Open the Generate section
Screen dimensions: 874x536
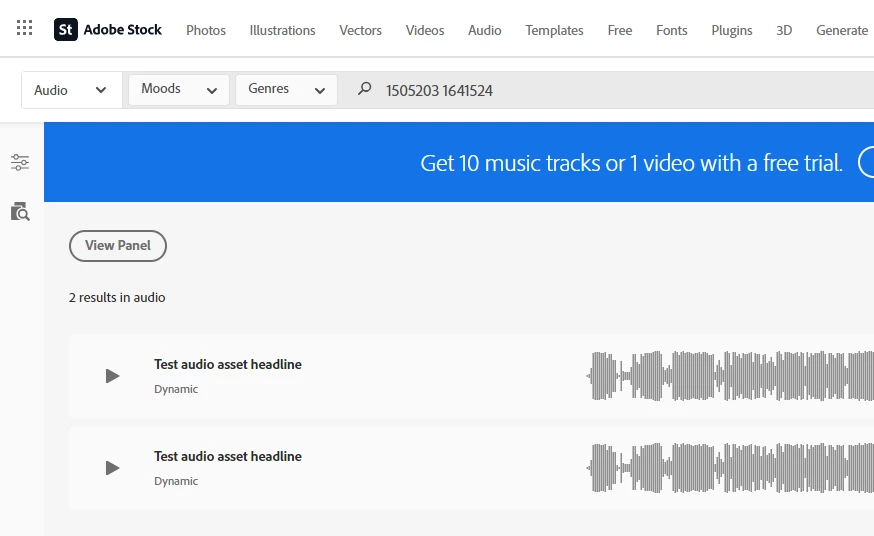[x=842, y=30]
